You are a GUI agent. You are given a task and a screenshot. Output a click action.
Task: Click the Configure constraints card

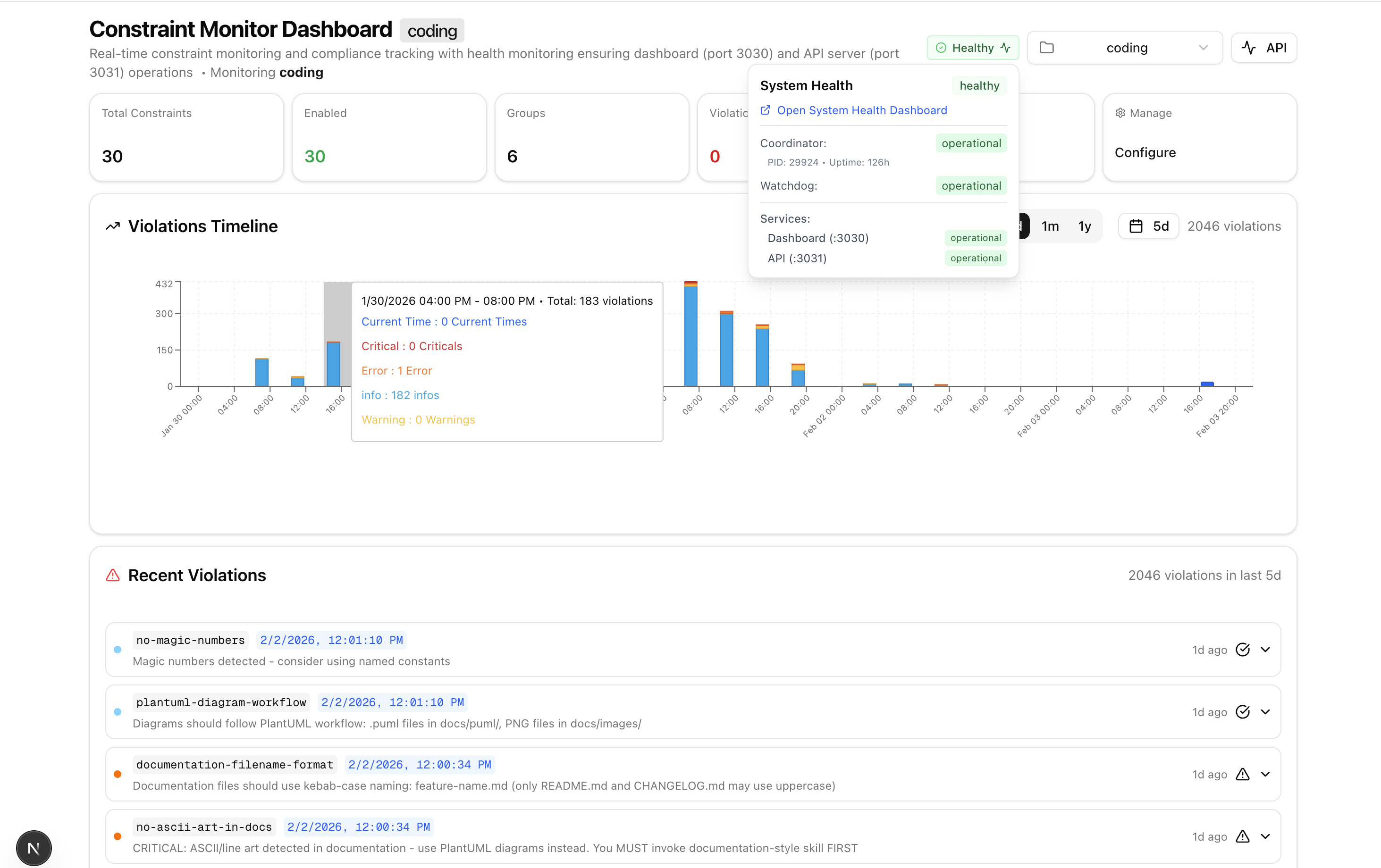(x=1199, y=138)
